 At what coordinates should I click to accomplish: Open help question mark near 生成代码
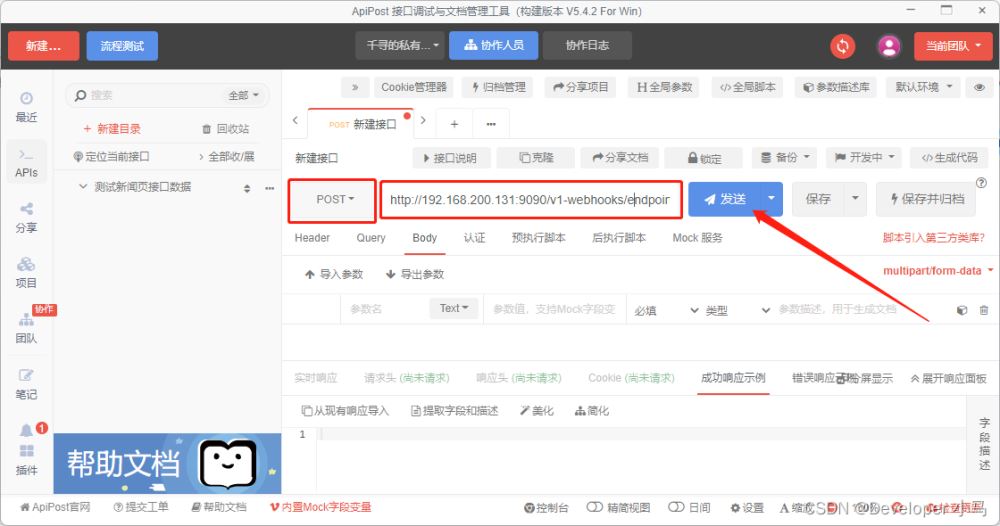pos(982,182)
